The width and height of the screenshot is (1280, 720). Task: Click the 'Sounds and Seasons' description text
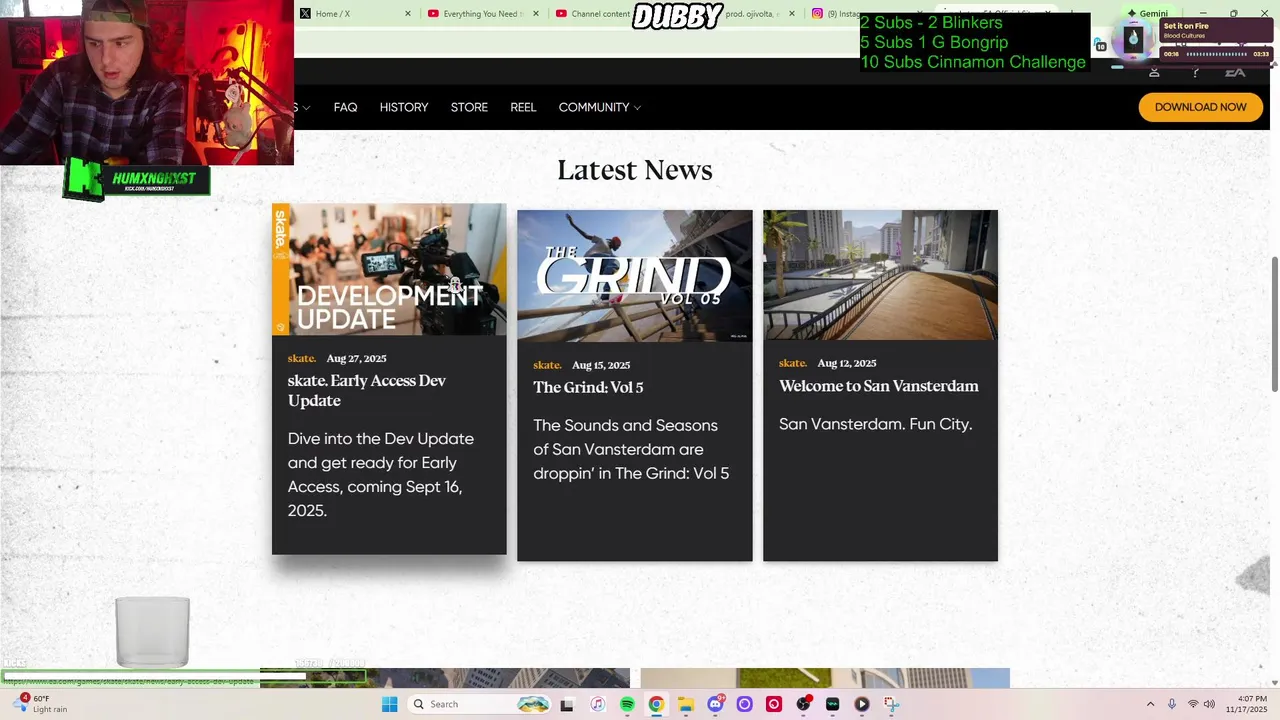[631, 449]
